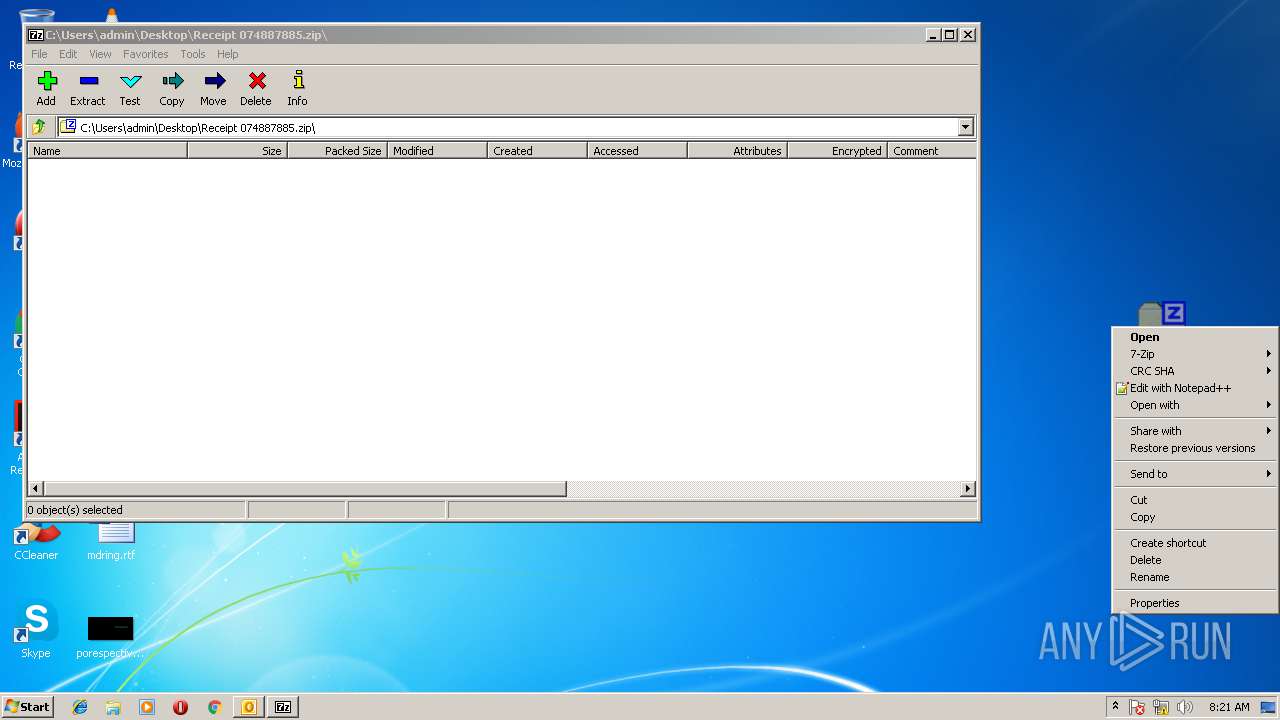Sort by Attributes column header
Viewport: 1280px width, 720px height.
pos(737,151)
